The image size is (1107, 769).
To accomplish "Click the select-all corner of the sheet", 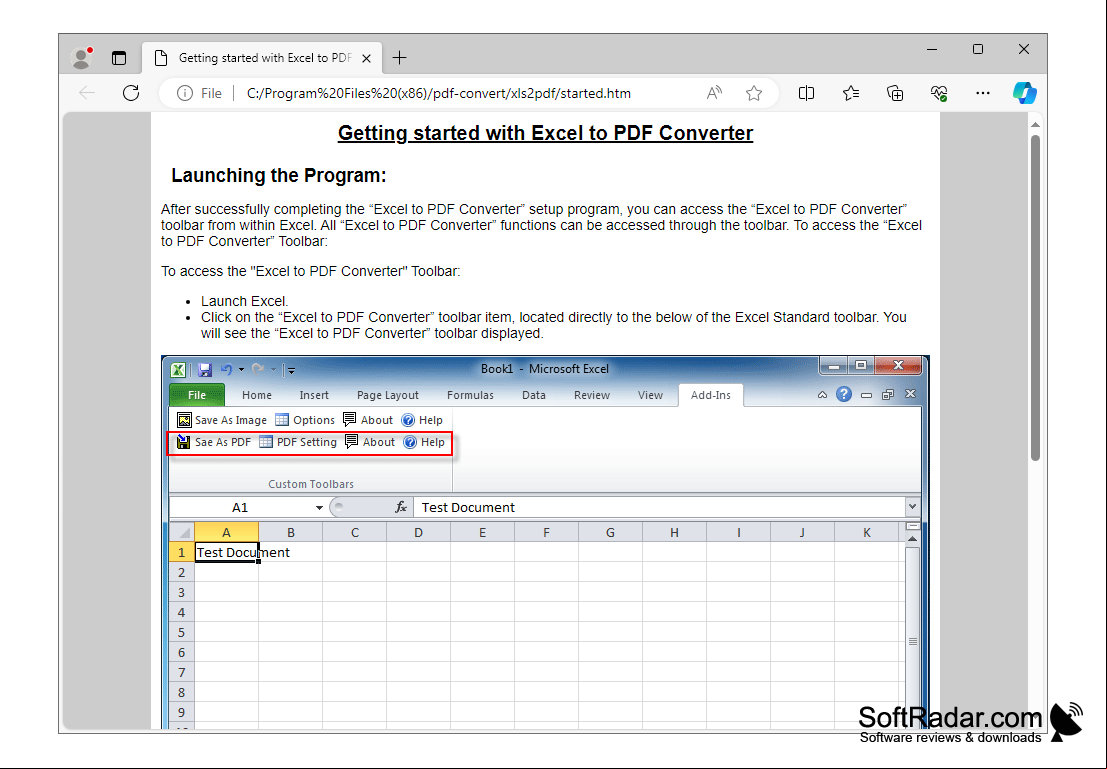I will 182,532.
